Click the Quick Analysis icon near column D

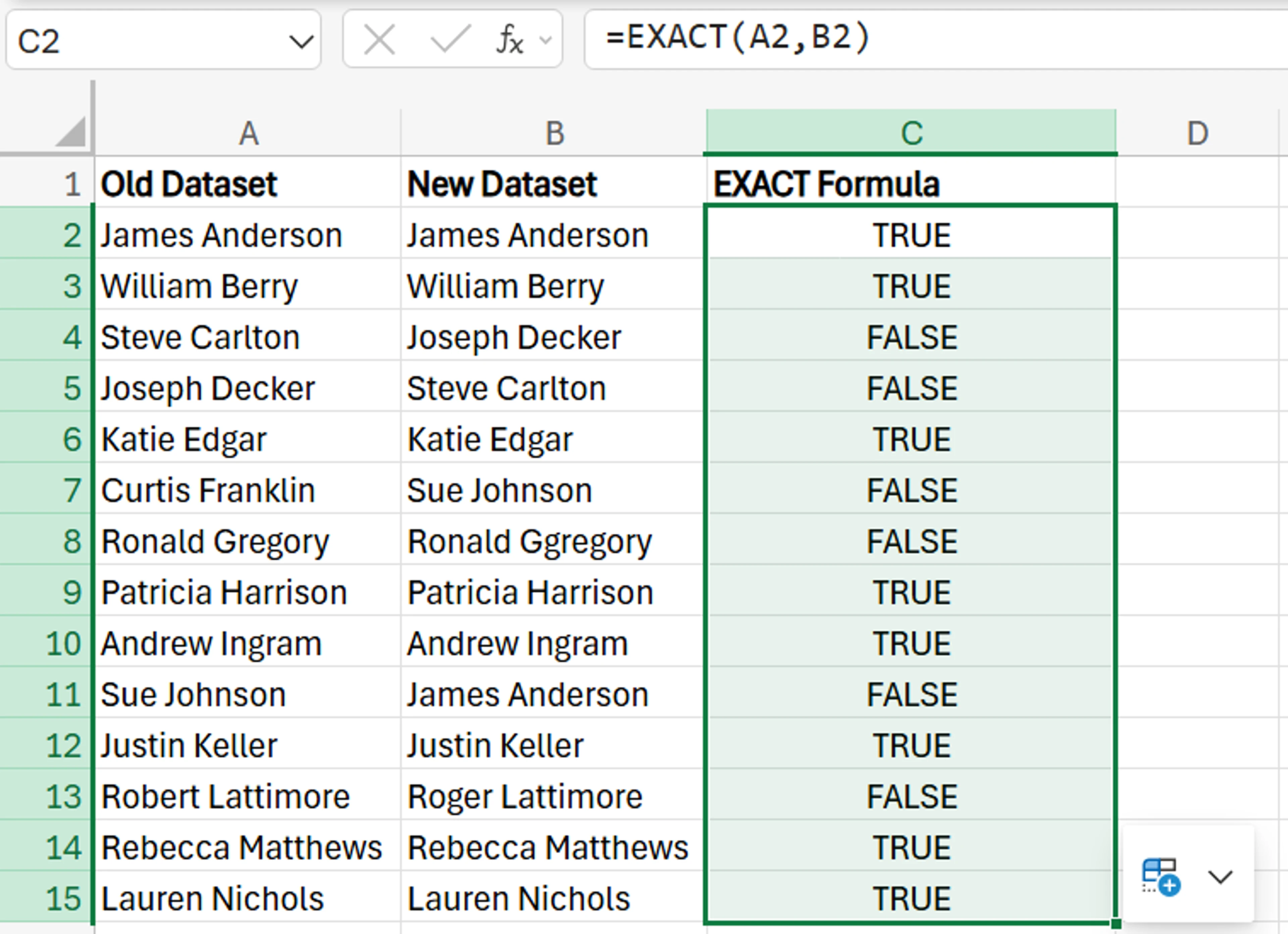coord(1161,877)
